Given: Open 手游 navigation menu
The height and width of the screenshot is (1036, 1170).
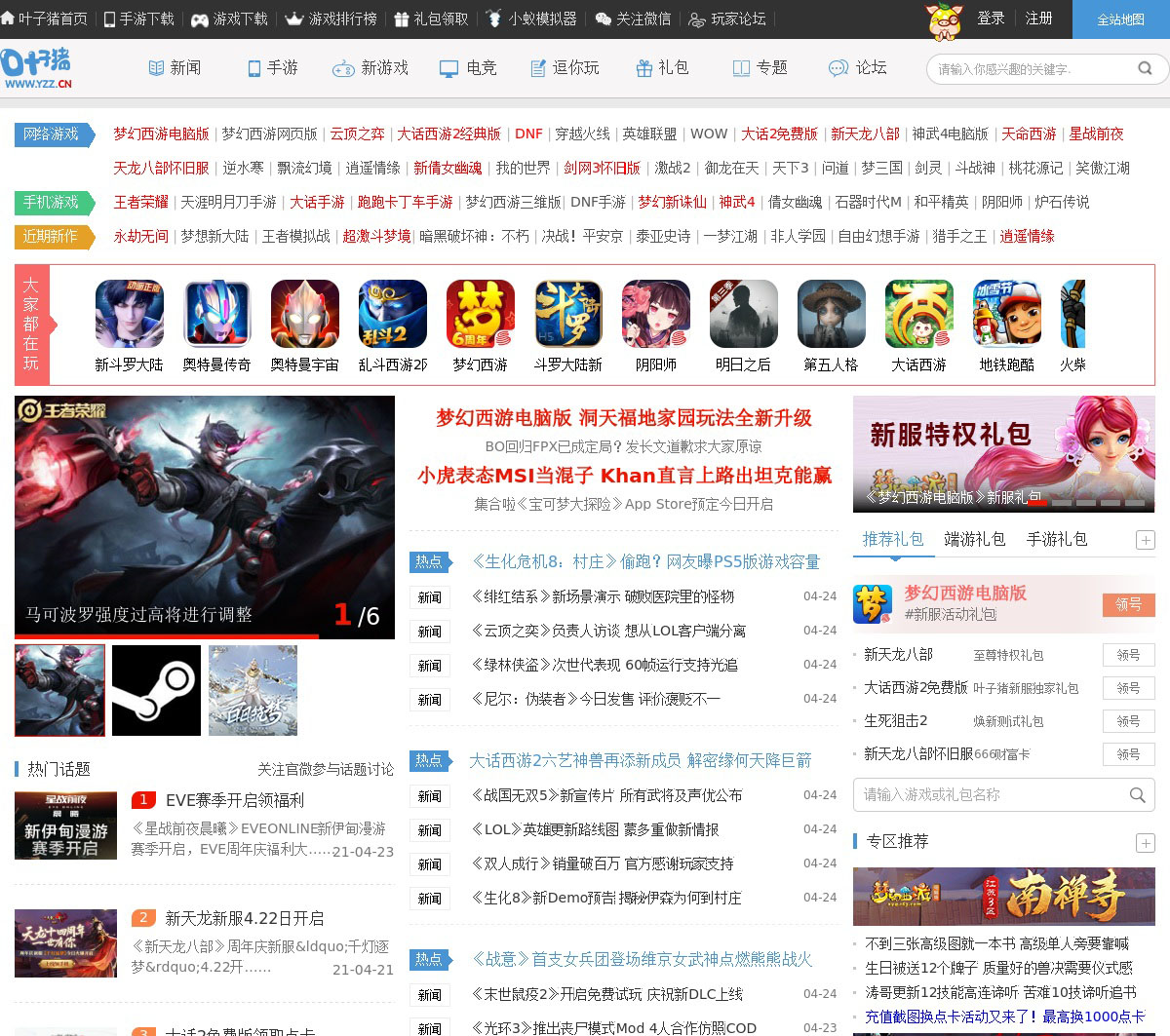Looking at the screenshot, I should pos(272,67).
